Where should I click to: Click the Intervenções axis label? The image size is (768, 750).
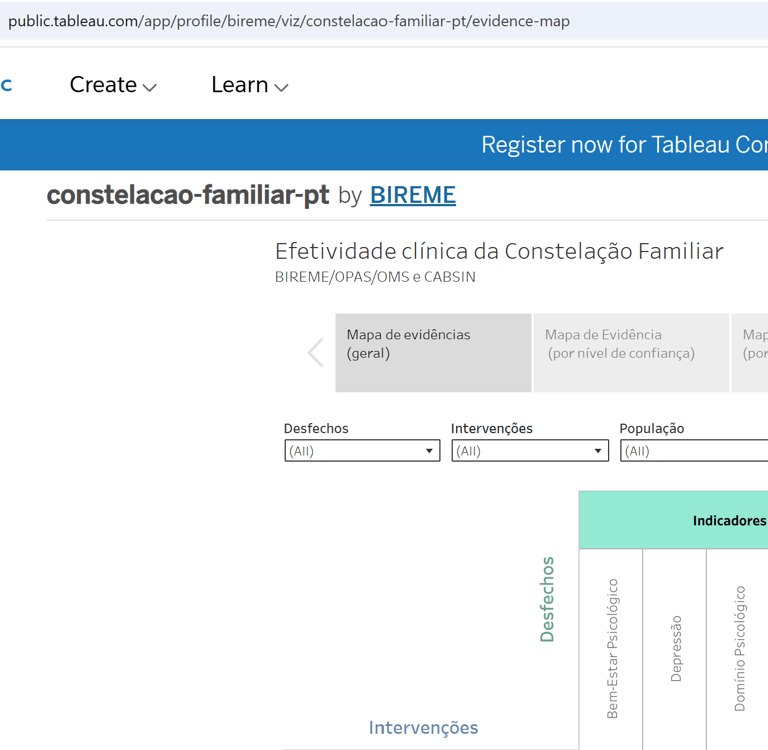[423, 728]
